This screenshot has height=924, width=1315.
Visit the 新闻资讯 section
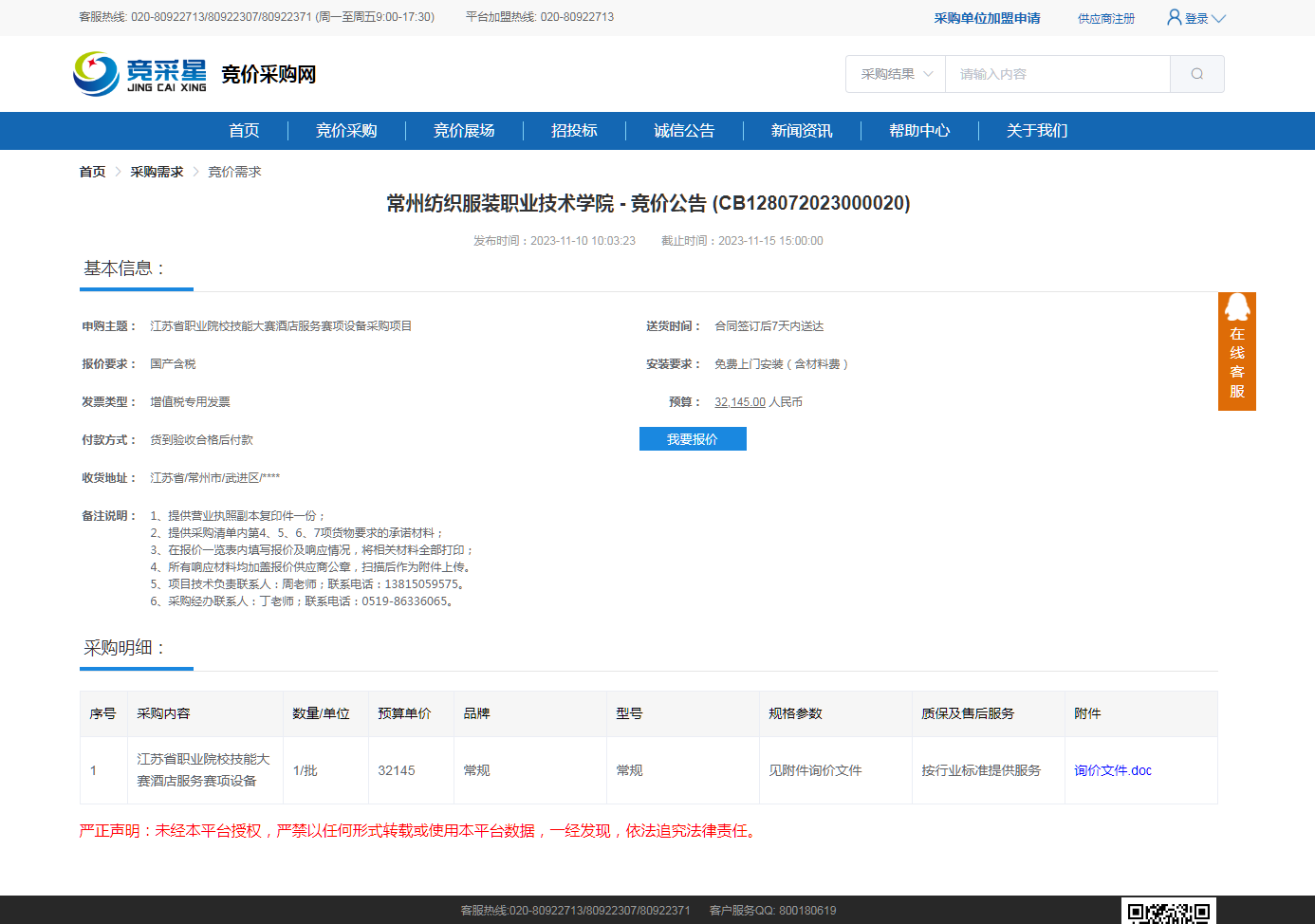point(802,131)
